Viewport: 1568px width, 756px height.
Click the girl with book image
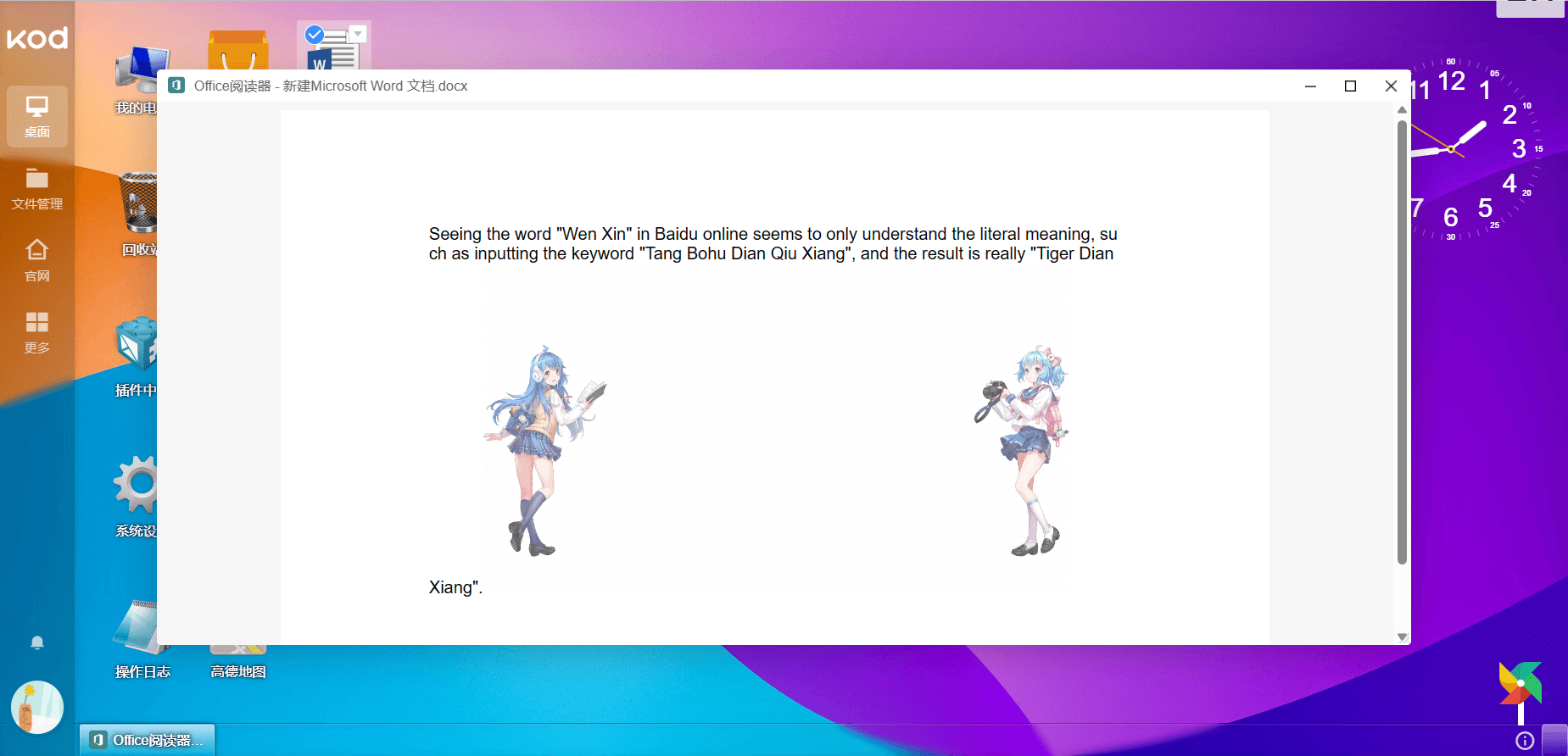pyautogui.click(x=545, y=450)
